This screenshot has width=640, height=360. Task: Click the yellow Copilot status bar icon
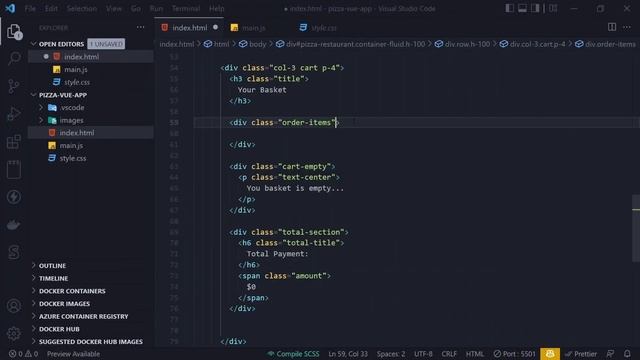pyautogui.click(x=550, y=354)
